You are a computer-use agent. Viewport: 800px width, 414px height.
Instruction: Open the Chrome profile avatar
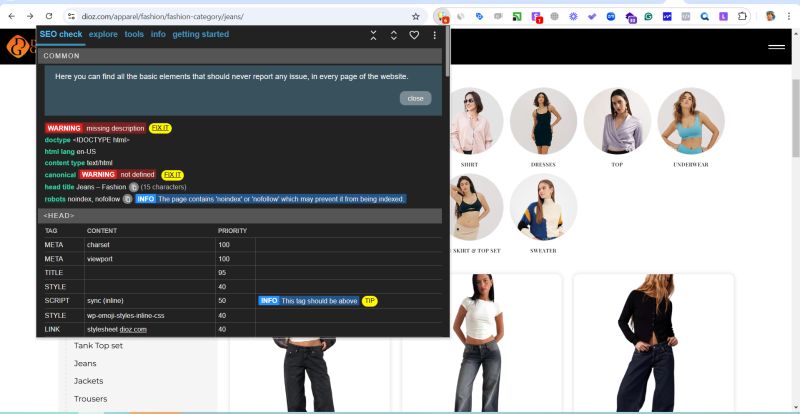tap(770, 16)
